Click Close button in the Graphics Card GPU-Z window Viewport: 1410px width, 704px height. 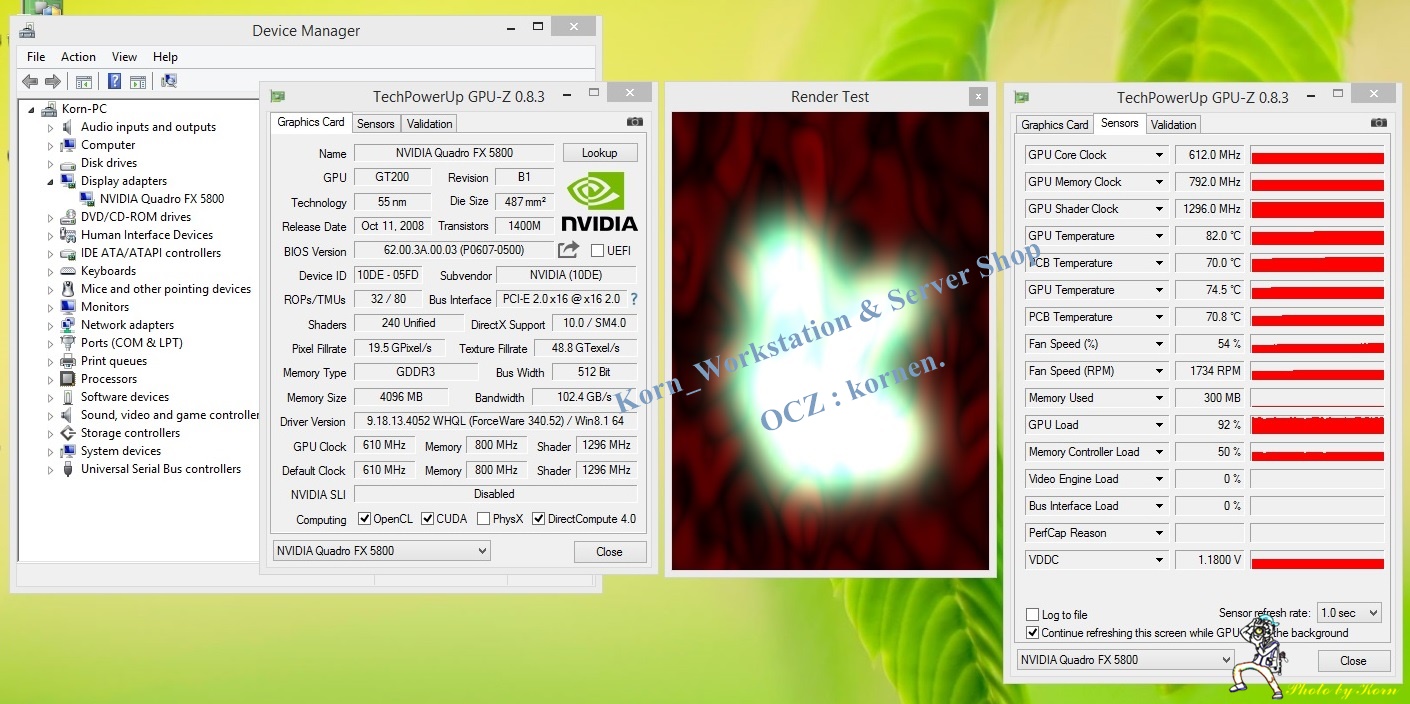(610, 552)
